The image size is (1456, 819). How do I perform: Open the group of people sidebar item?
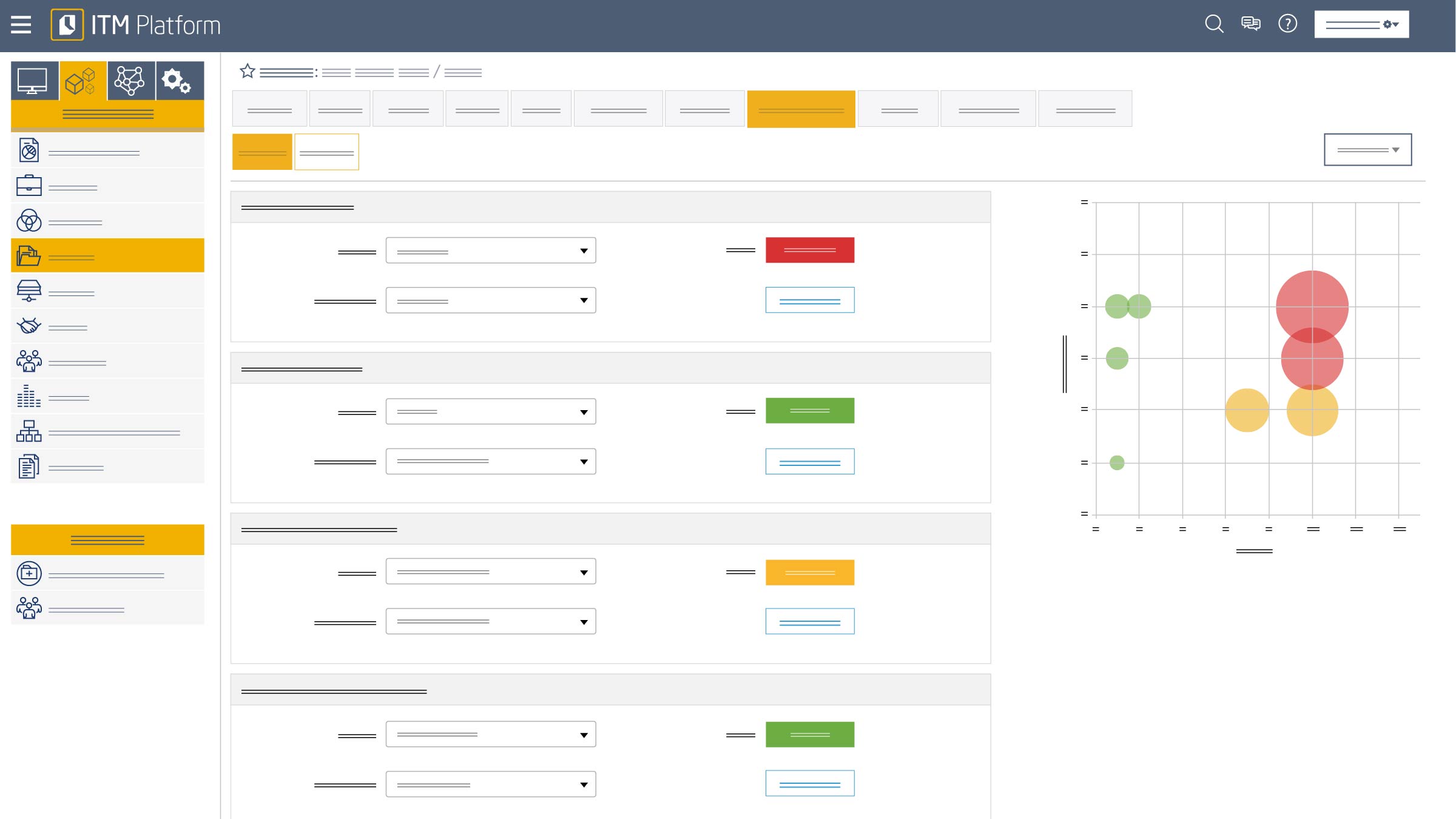coord(107,362)
